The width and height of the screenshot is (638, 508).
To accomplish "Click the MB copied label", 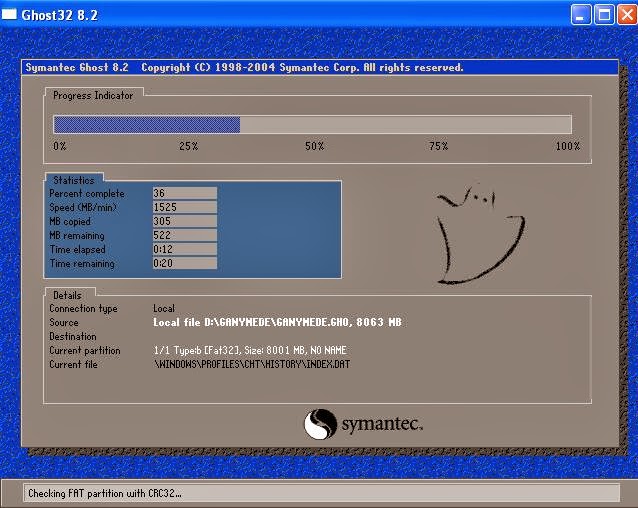I will [70, 222].
